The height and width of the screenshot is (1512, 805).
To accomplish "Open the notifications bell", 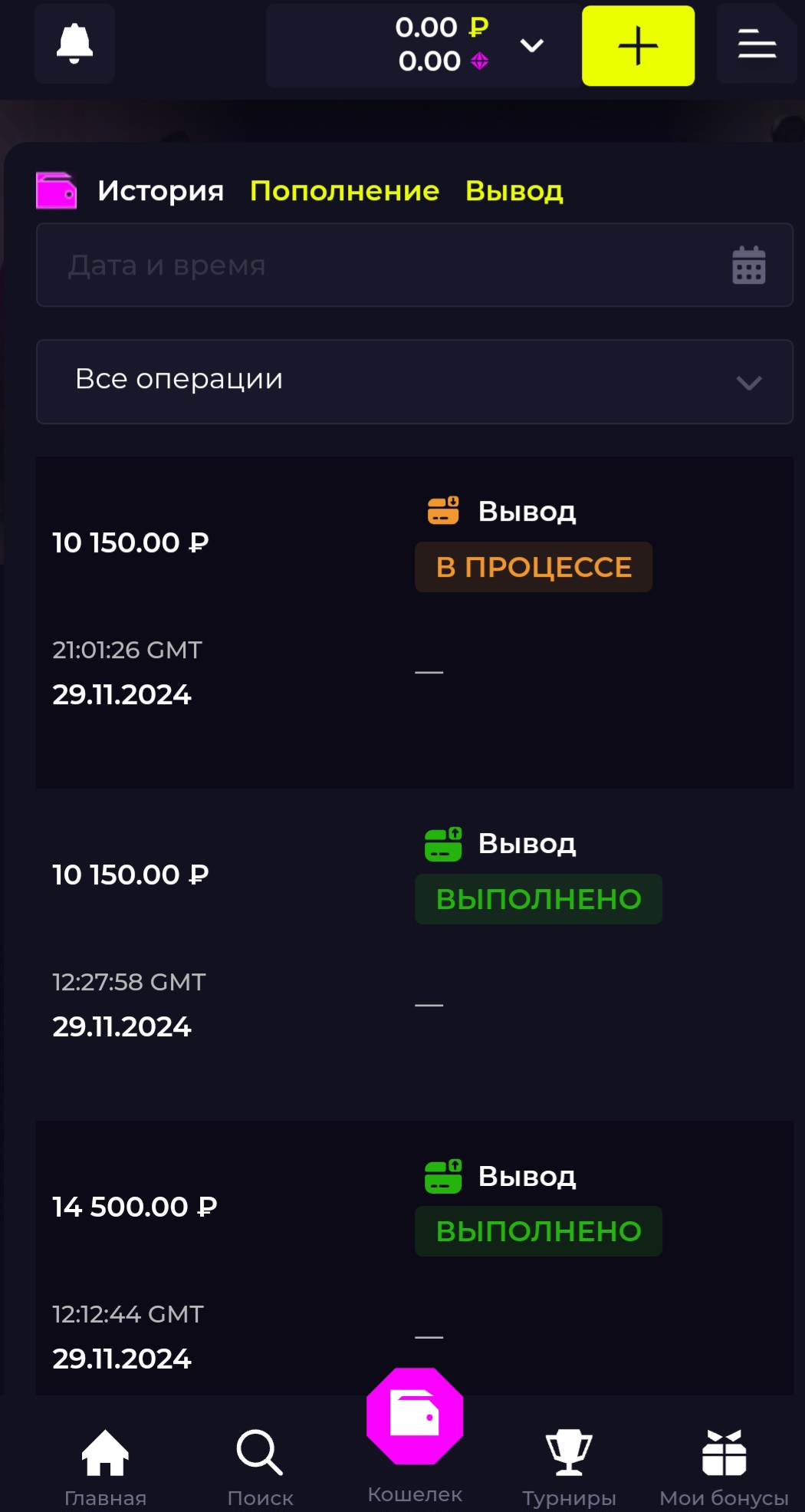I will (74, 44).
